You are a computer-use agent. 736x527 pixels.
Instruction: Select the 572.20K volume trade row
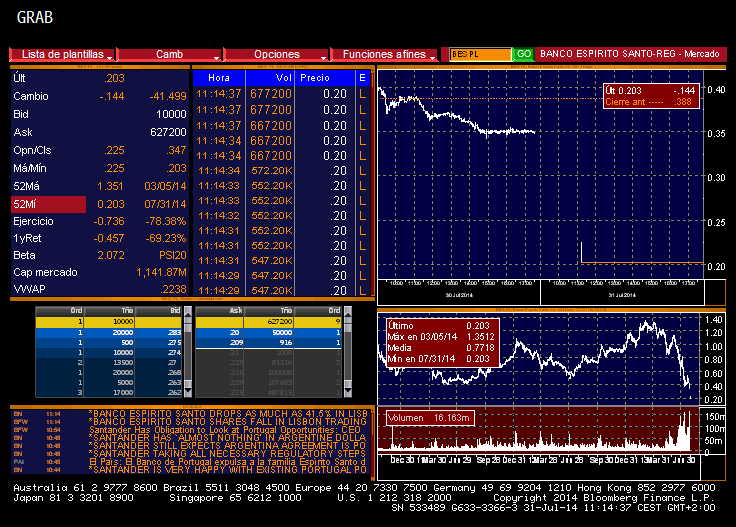(x=282, y=171)
